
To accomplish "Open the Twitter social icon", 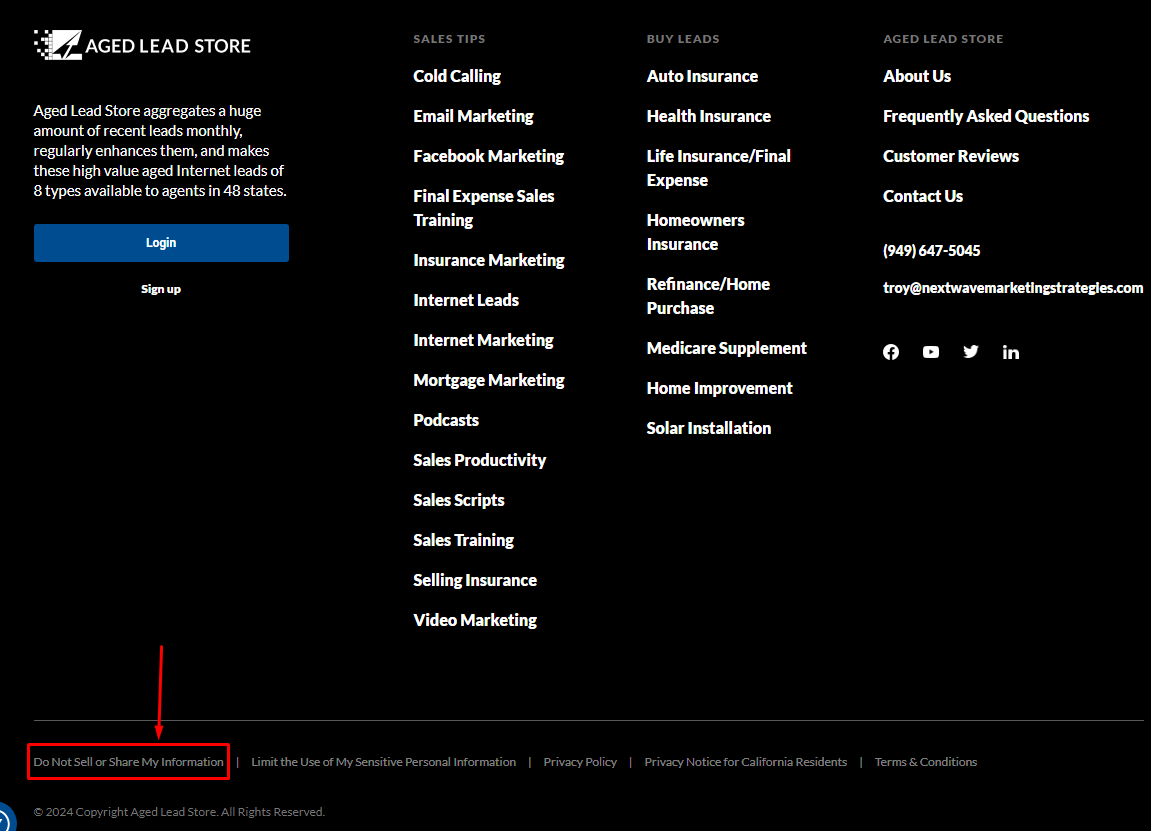I will [970, 352].
